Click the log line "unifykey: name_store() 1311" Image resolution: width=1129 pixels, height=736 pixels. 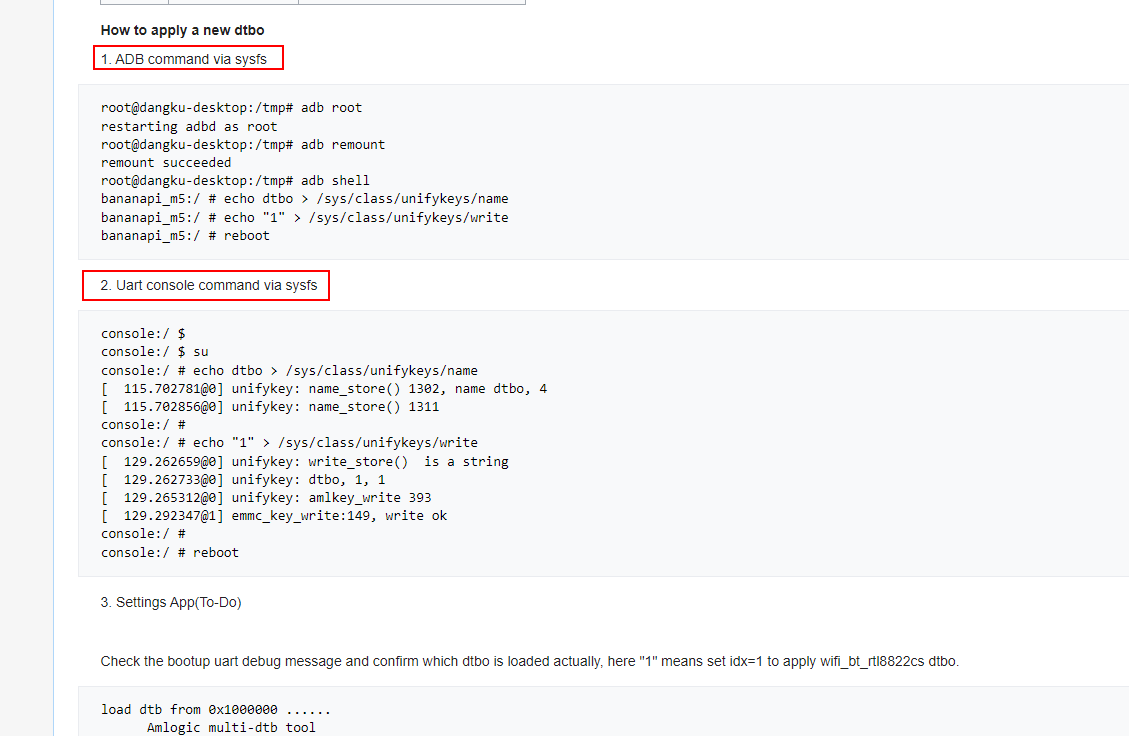pyautogui.click(x=270, y=406)
